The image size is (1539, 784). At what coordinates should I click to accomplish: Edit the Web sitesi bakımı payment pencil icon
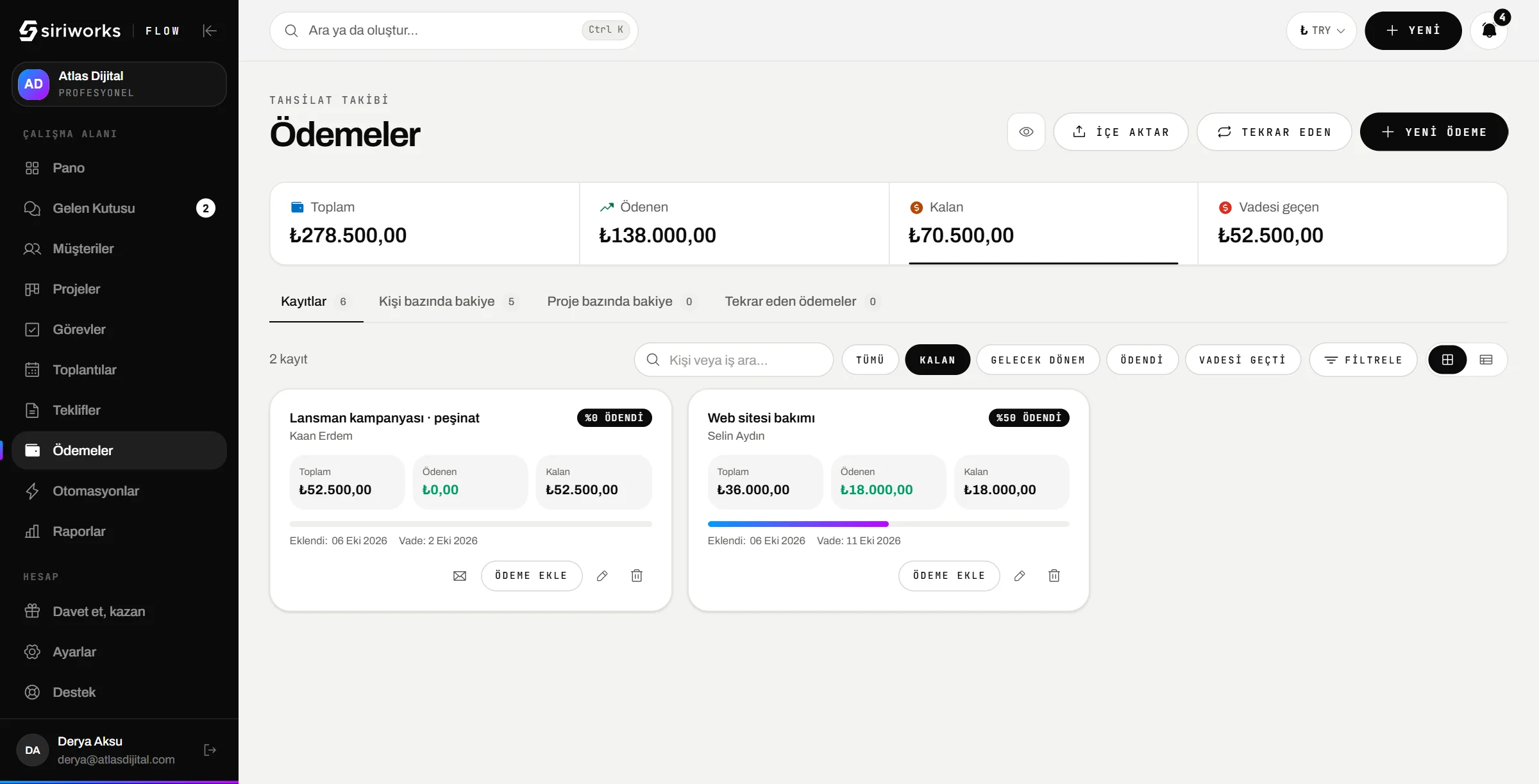pos(1020,576)
